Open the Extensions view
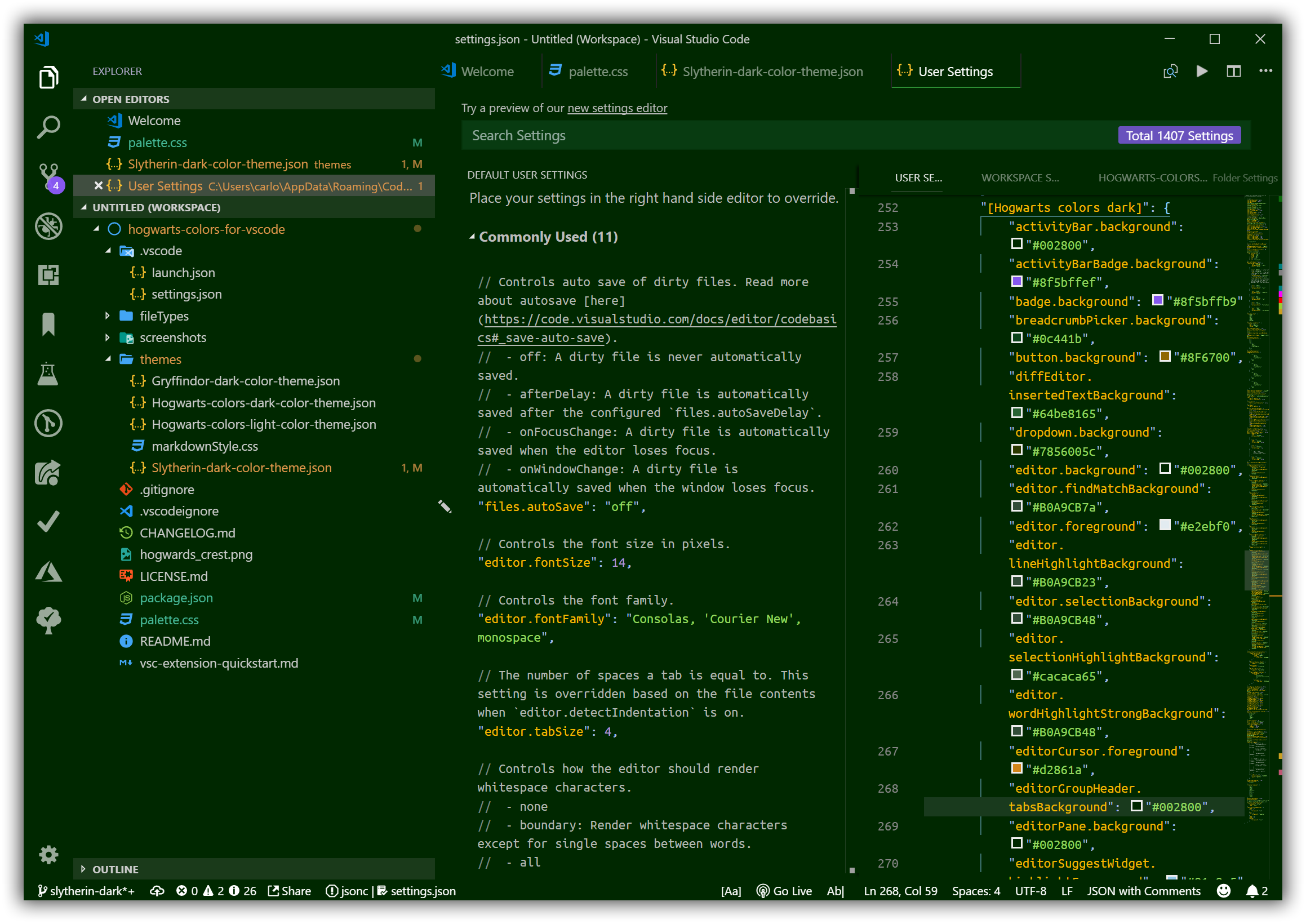Screen dimensions: 1306x924 point(48,275)
